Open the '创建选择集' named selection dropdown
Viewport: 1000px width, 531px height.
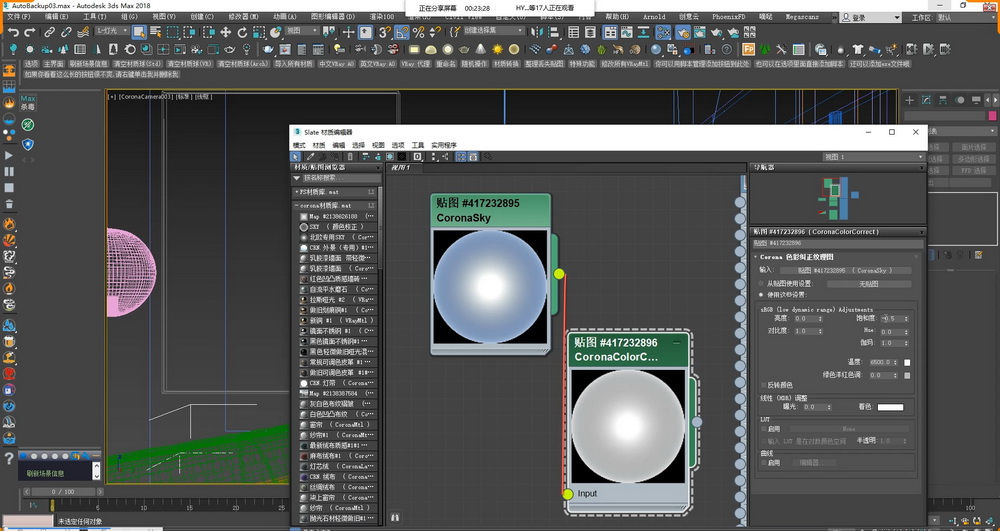click(x=494, y=31)
